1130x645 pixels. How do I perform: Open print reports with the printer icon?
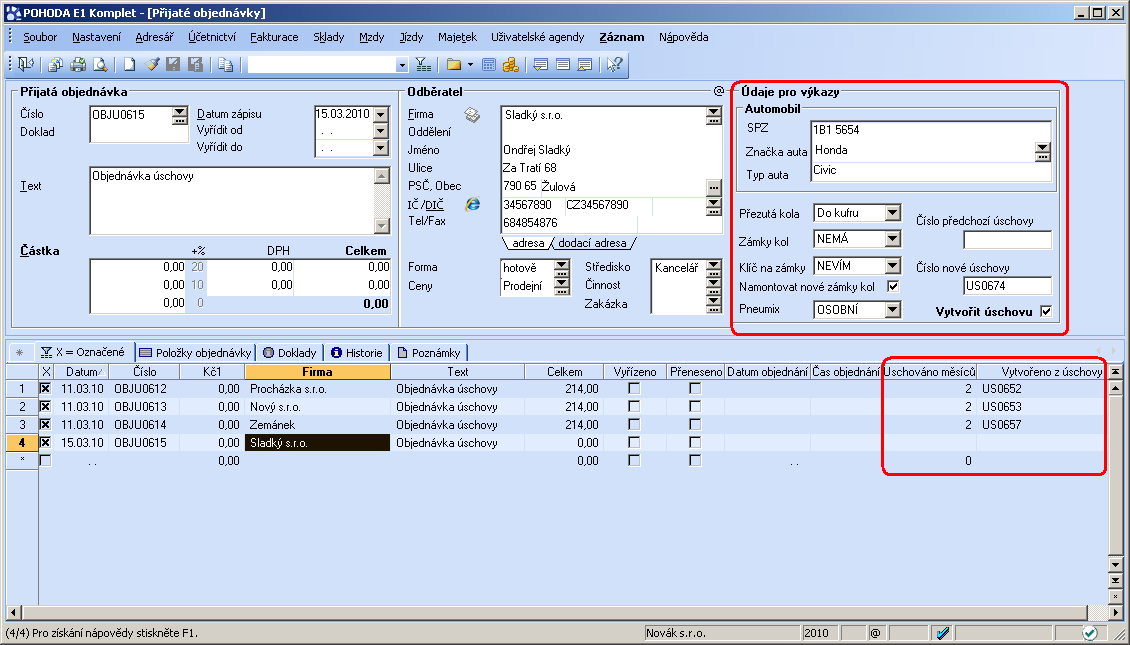click(x=78, y=65)
